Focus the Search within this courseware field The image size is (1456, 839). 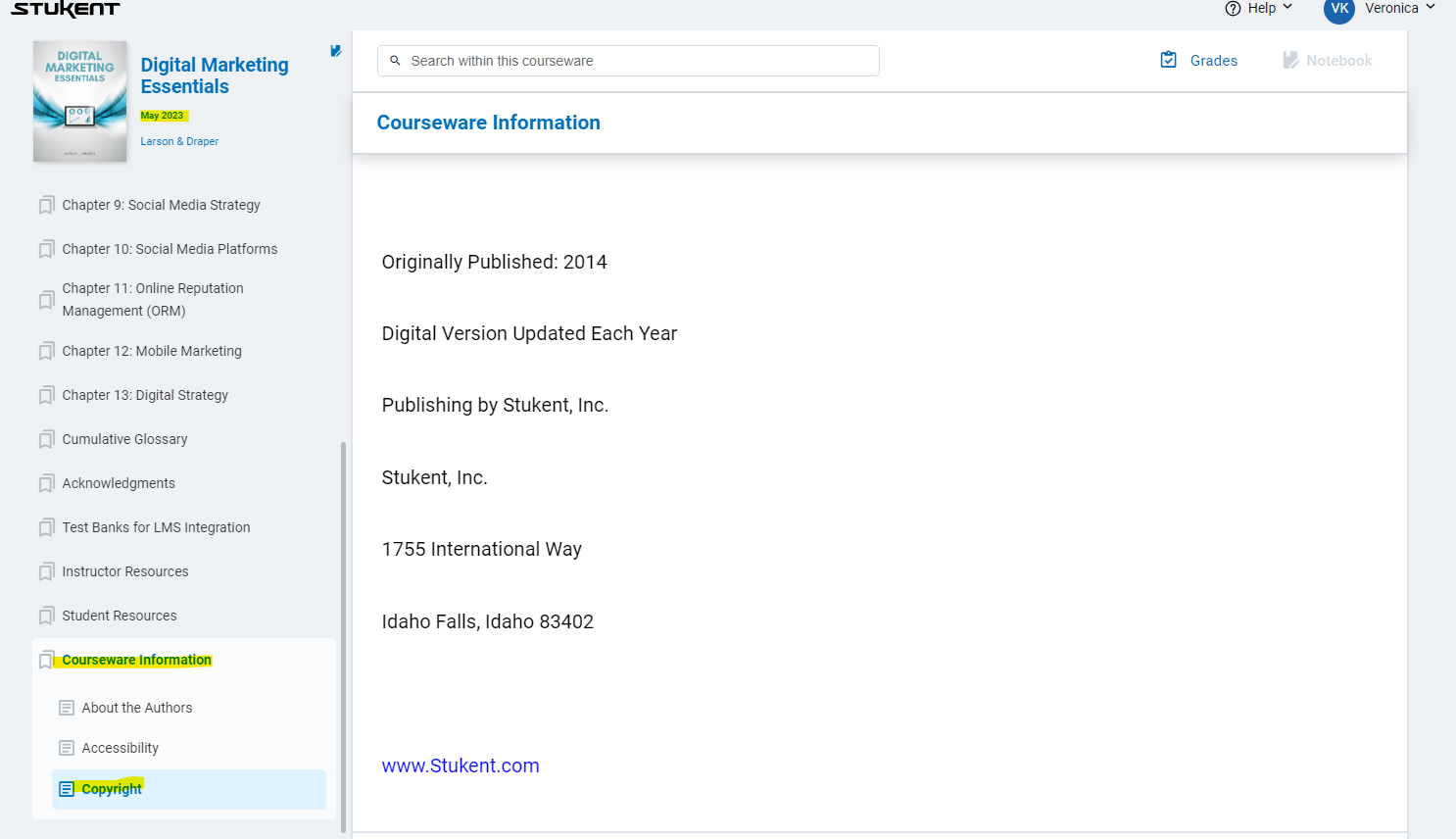click(628, 61)
